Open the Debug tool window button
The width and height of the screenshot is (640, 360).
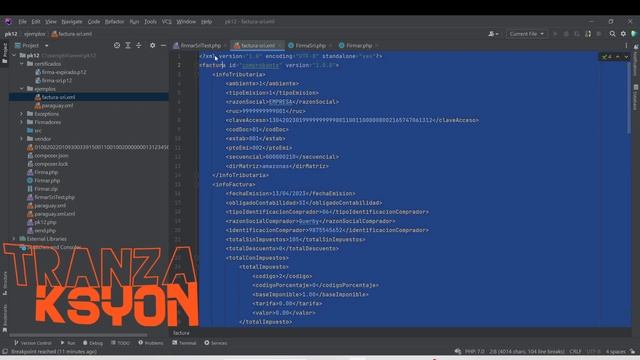coord(93,343)
